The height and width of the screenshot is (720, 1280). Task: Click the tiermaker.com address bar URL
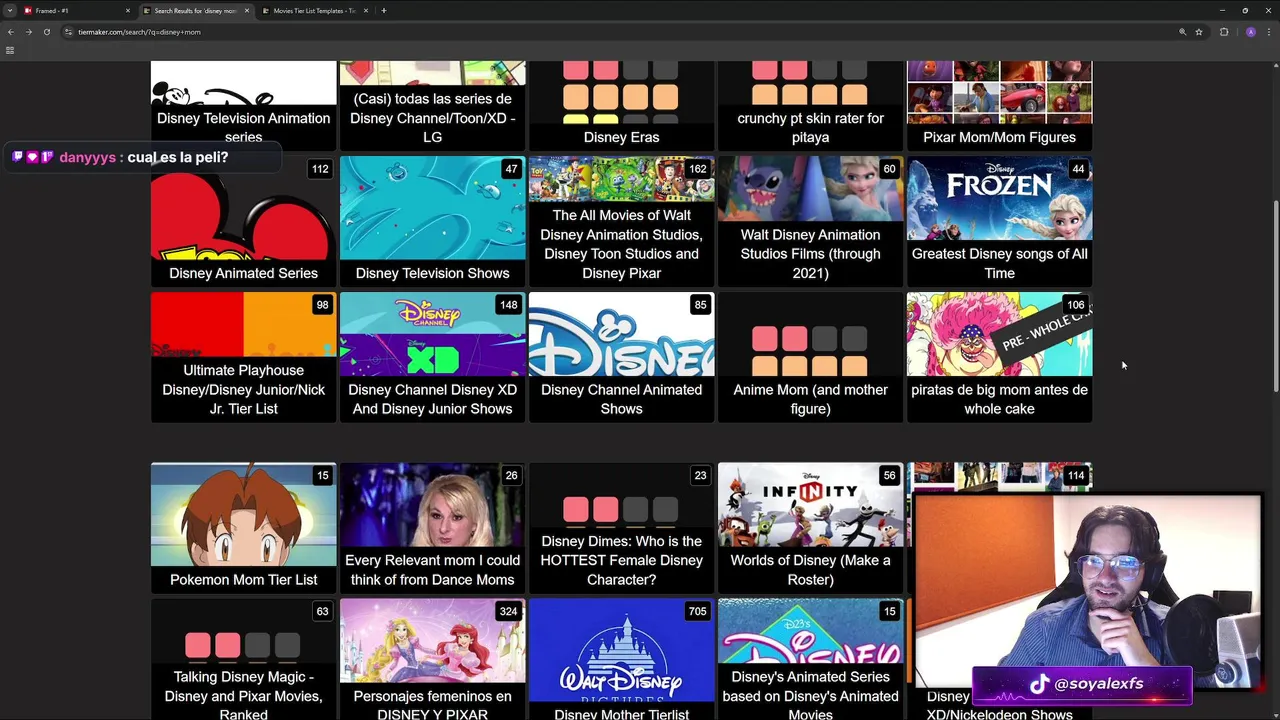139,32
